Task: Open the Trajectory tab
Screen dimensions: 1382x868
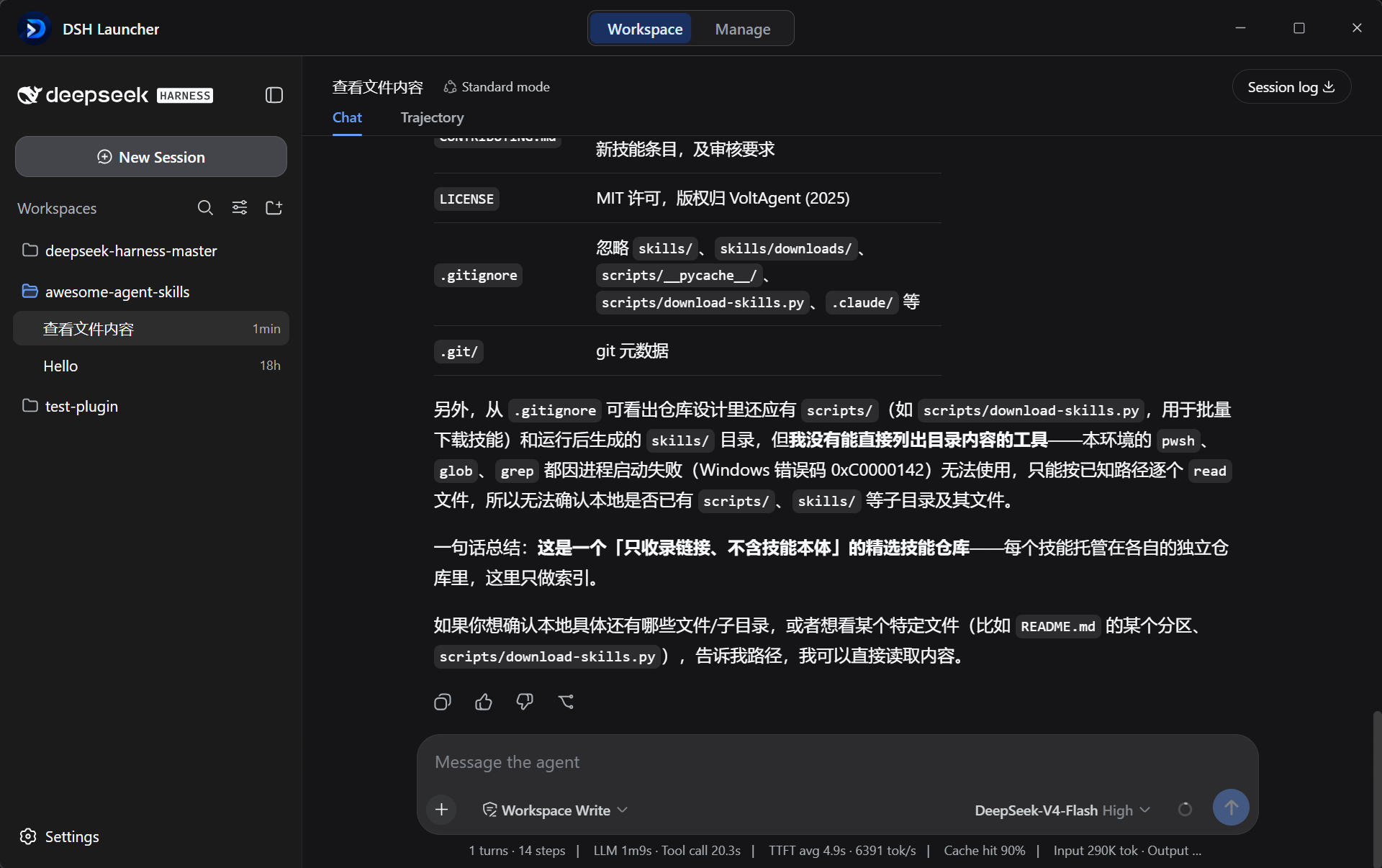Action: (x=432, y=117)
